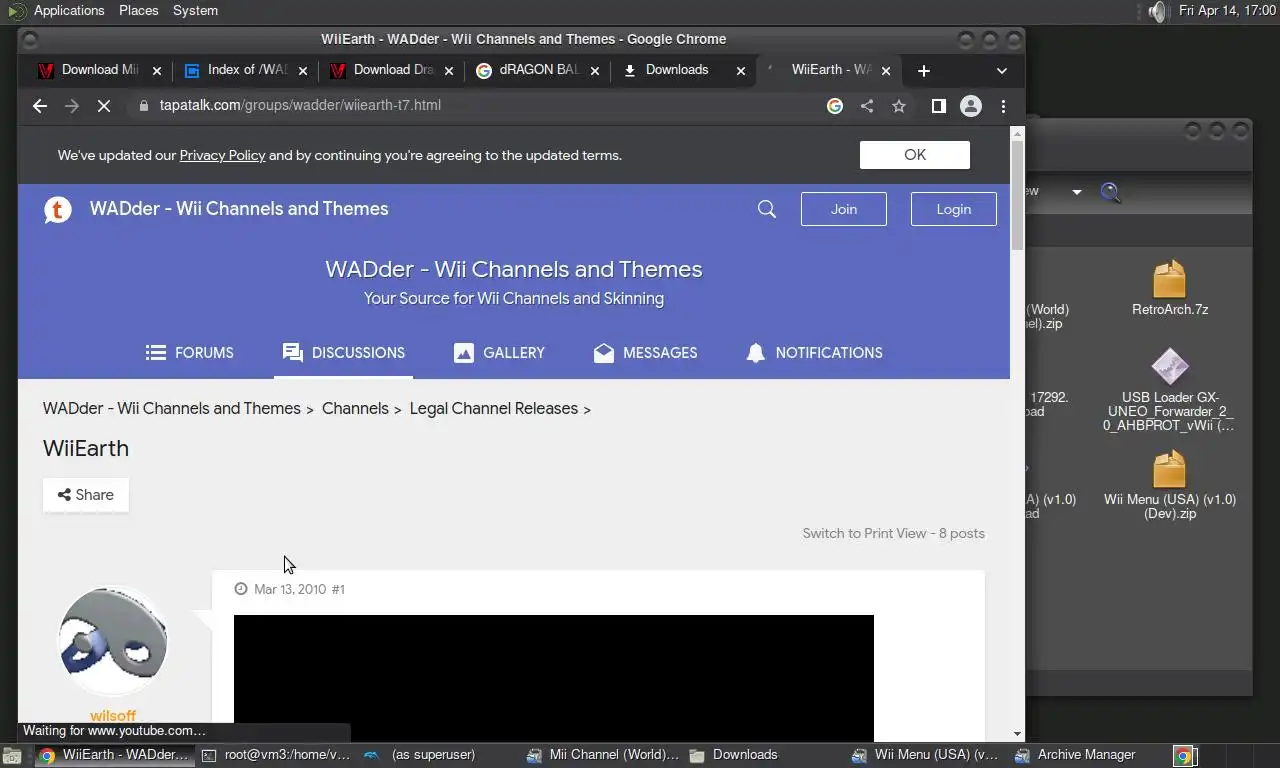Click the Share button under WiiEarth
The image size is (1280, 768).
[x=86, y=495]
